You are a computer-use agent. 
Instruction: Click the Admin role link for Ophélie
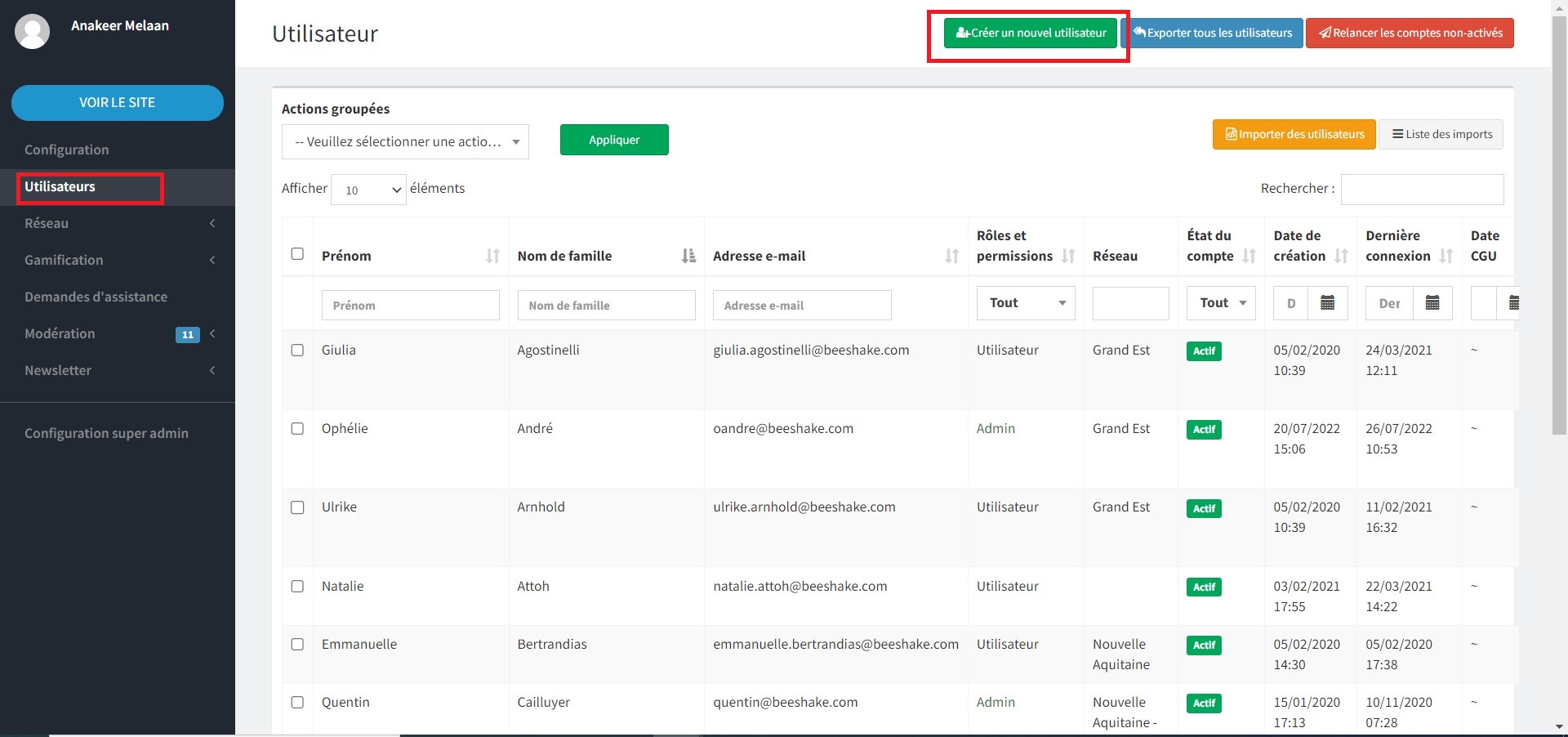point(996,428)
